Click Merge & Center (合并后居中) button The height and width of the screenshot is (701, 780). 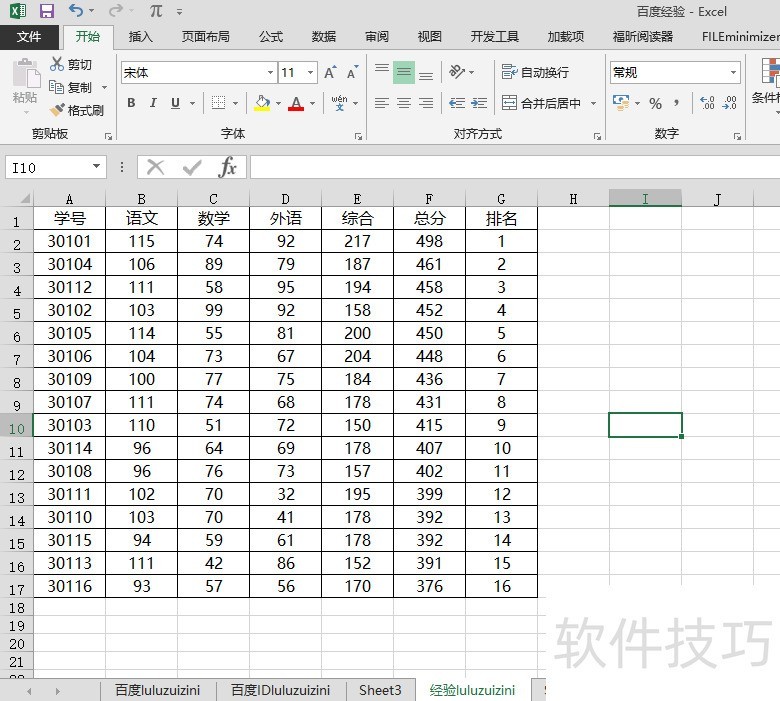[541, 103]
